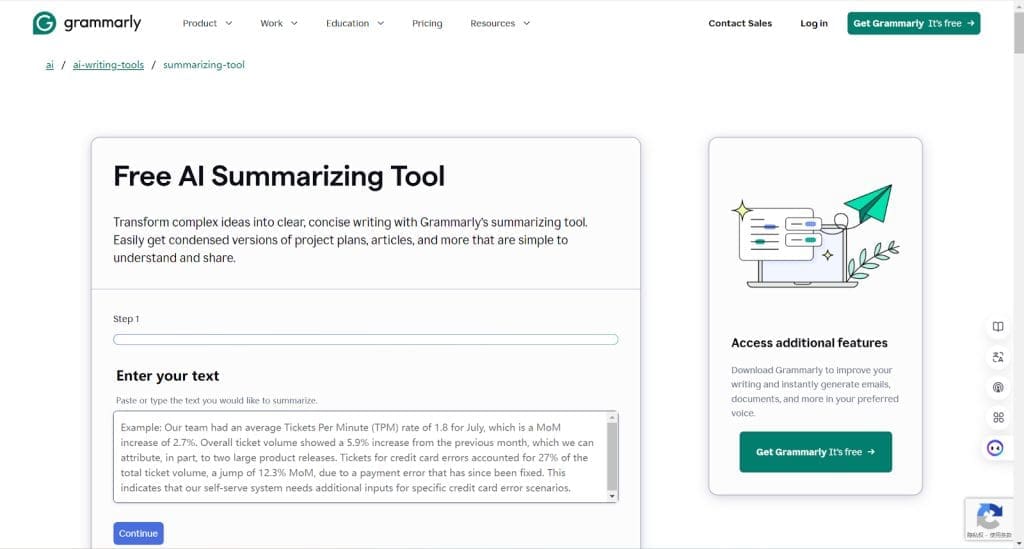
Task: Open the ai-writing-tools breadcrumb link
Action: 108,65
